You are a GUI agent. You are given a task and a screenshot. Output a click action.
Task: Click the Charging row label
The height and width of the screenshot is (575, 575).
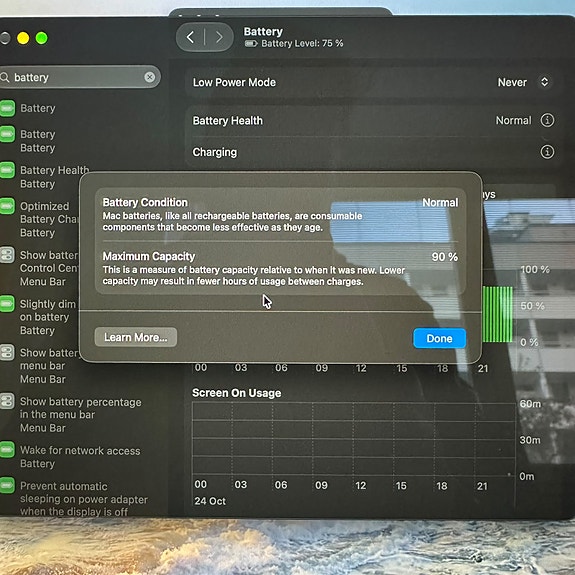coord(215,152)
